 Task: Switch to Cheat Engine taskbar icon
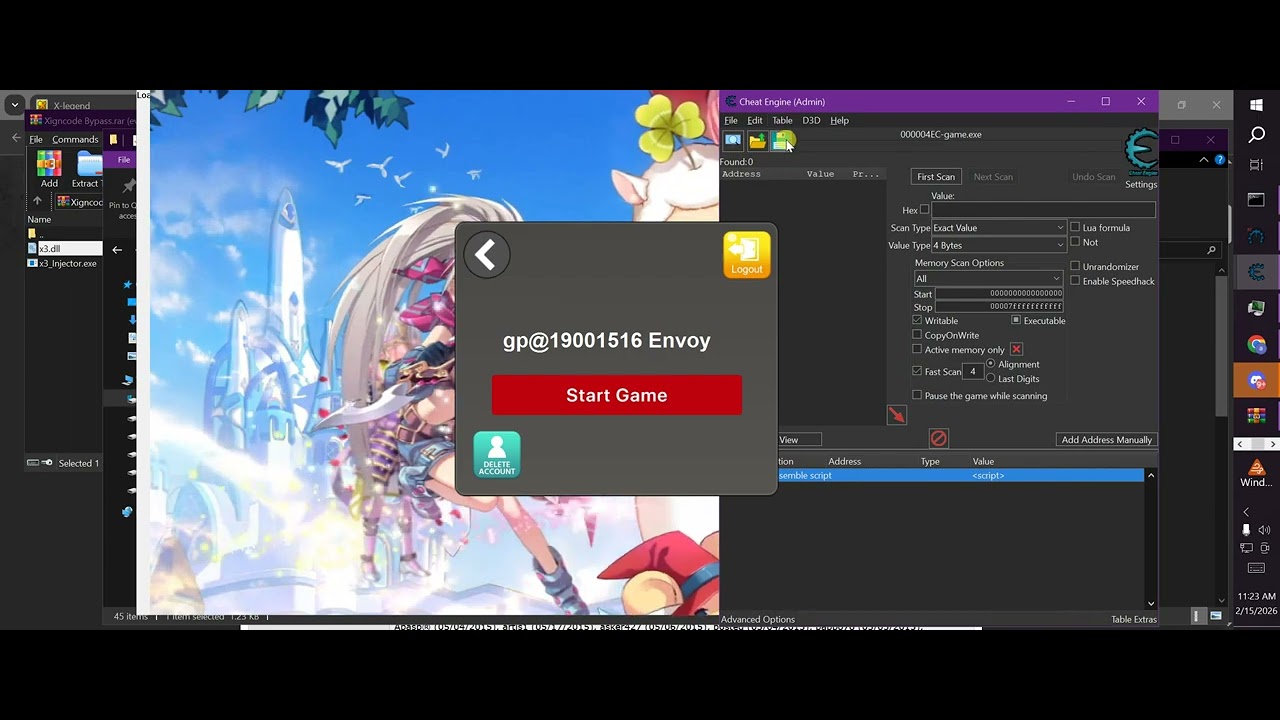[x=1257, y=272]
